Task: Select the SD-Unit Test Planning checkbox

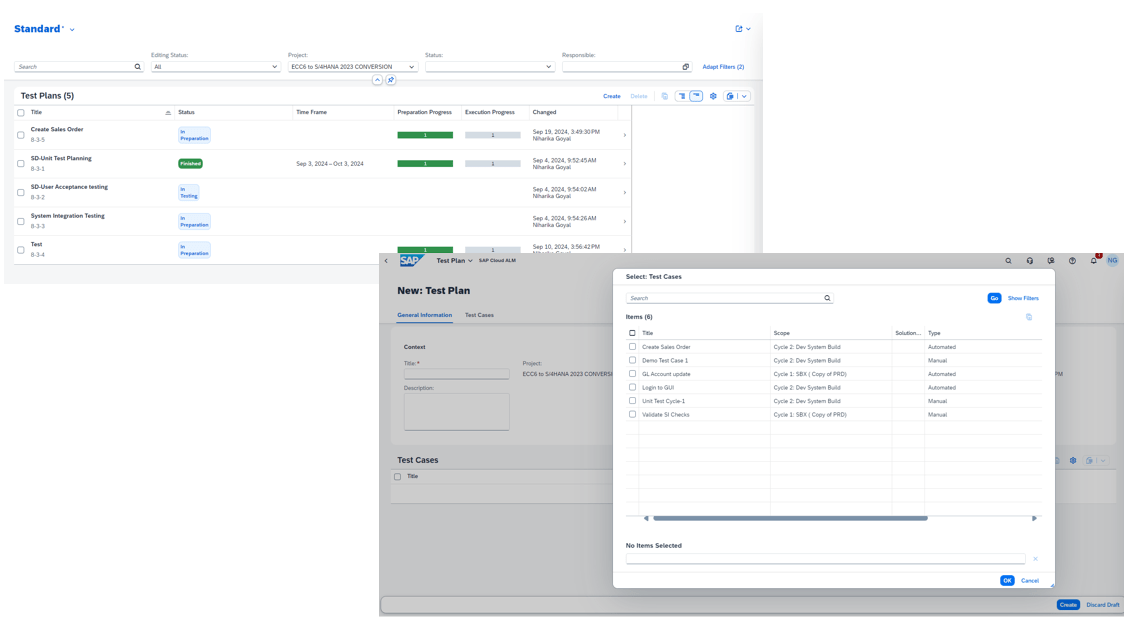Action: 21,164
